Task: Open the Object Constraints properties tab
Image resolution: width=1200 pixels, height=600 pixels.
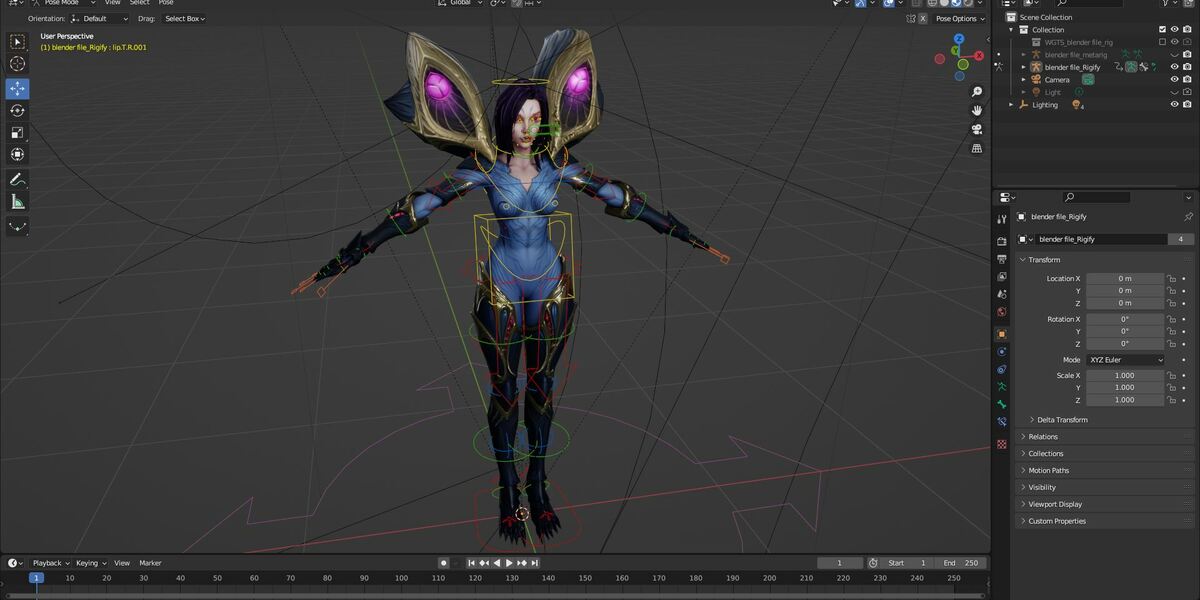Action: [1002, 369]
